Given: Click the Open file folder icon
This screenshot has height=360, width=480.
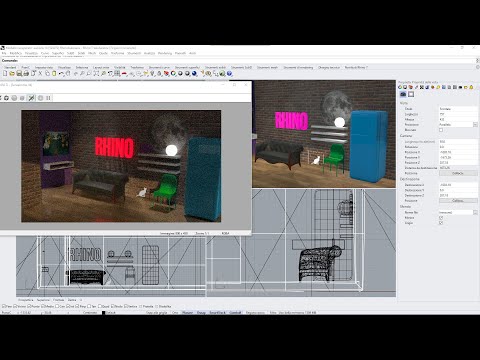Looking at the screenshot, I should pos(12,73).
